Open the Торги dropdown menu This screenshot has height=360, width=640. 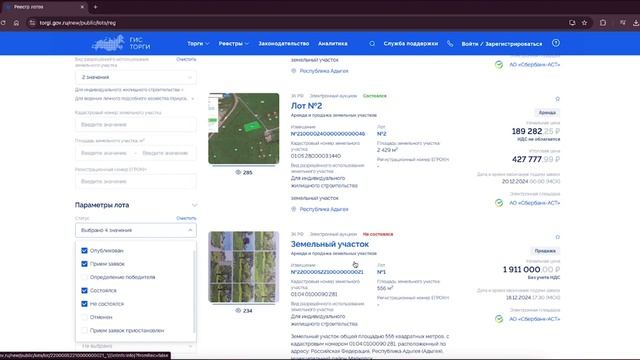coord(198,43)
